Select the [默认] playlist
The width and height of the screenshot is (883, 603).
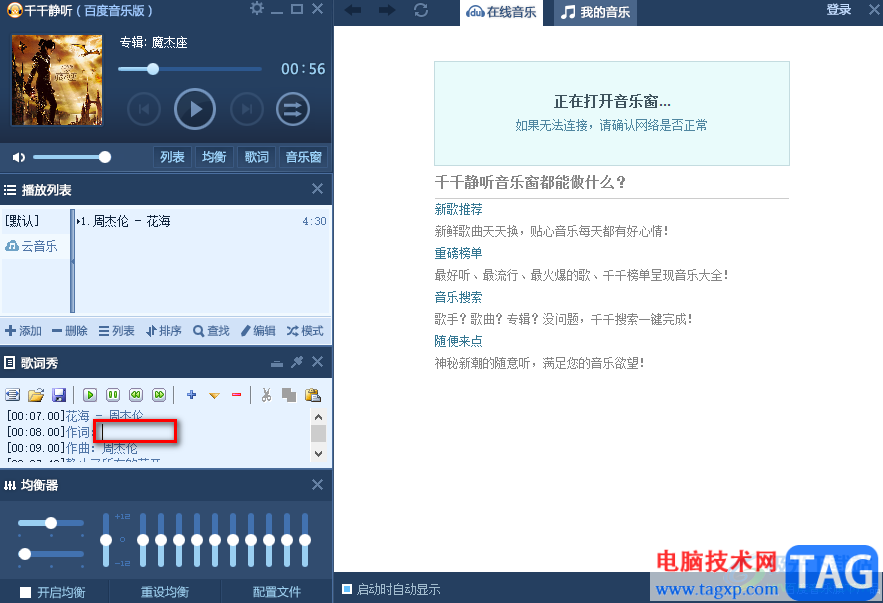22,221
